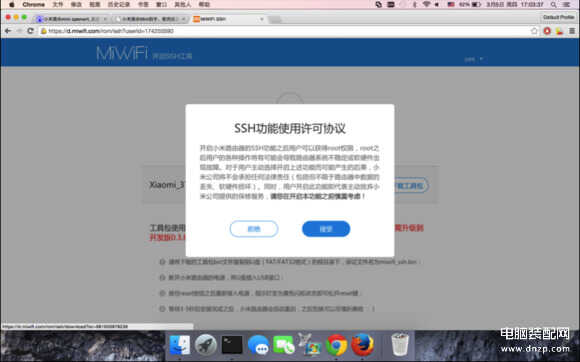Open the green chat and phone app in the Dock
The height and width of the screenshot is (362, 580).
[284, 345]
